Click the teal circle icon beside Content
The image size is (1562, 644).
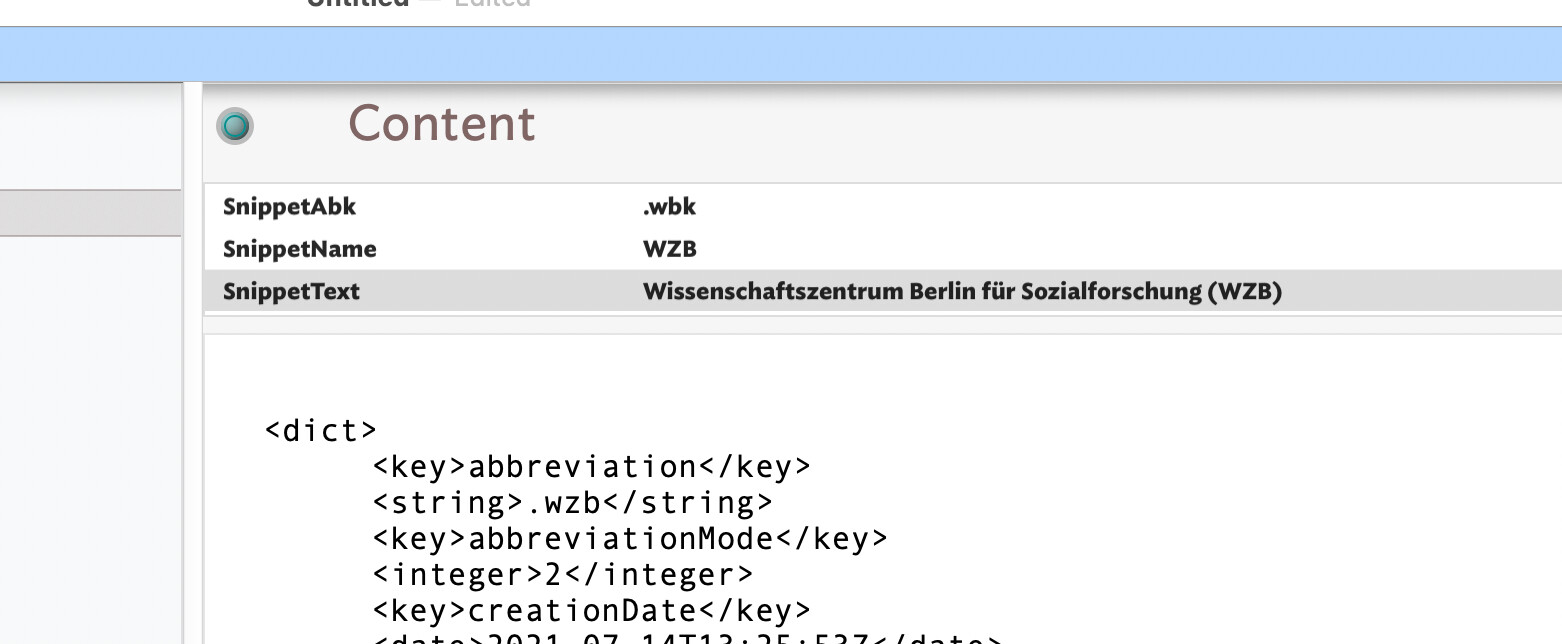[235, 126]
